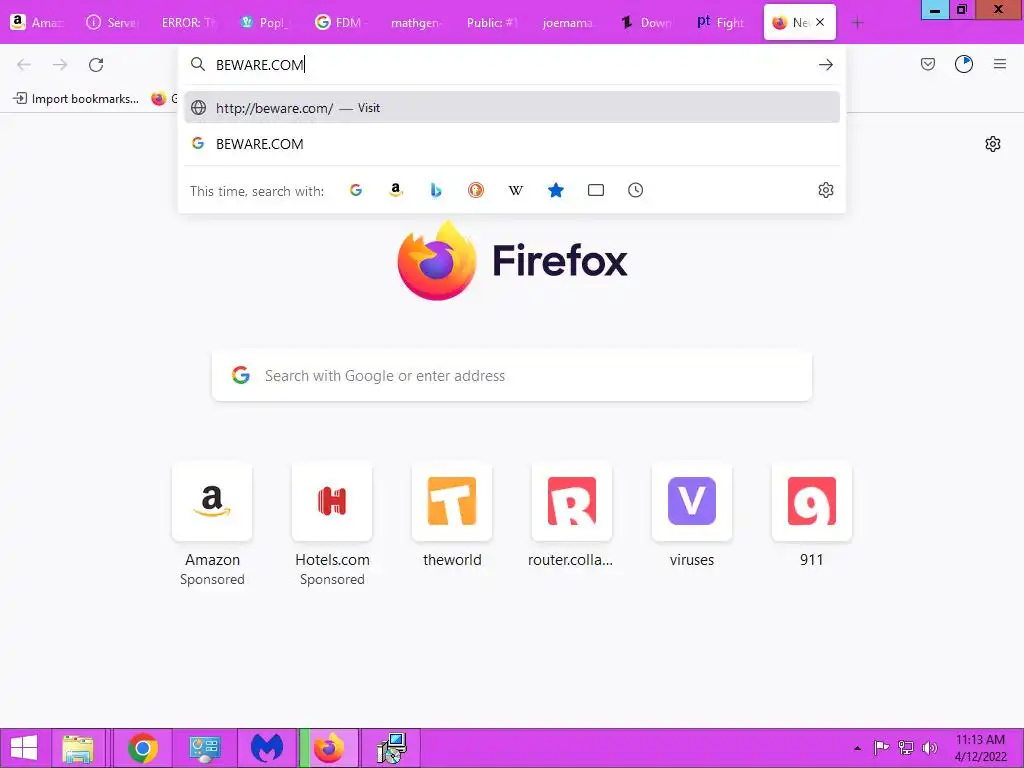Search bookmarks with the star icon
This screenshot has height=768, width=1024.
click(x=556, y=190)
